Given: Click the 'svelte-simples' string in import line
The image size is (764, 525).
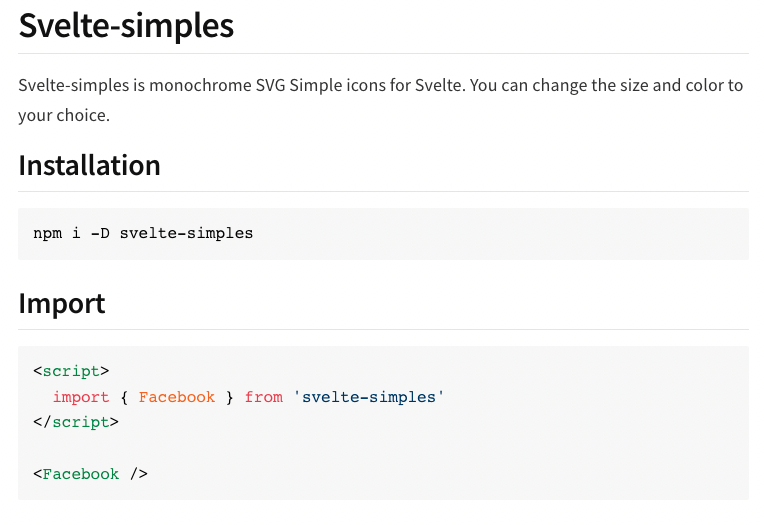Looking at the screenshot, I should (368, 397).
